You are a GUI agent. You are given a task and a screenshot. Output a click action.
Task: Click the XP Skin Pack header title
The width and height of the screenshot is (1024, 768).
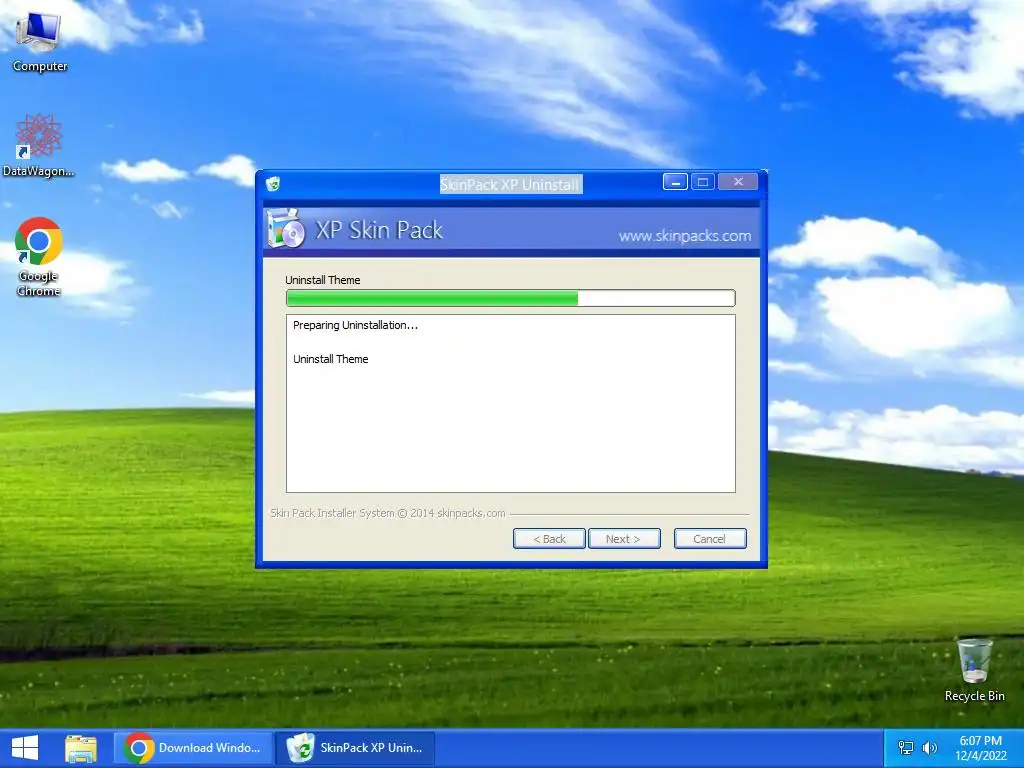(379, 230)
